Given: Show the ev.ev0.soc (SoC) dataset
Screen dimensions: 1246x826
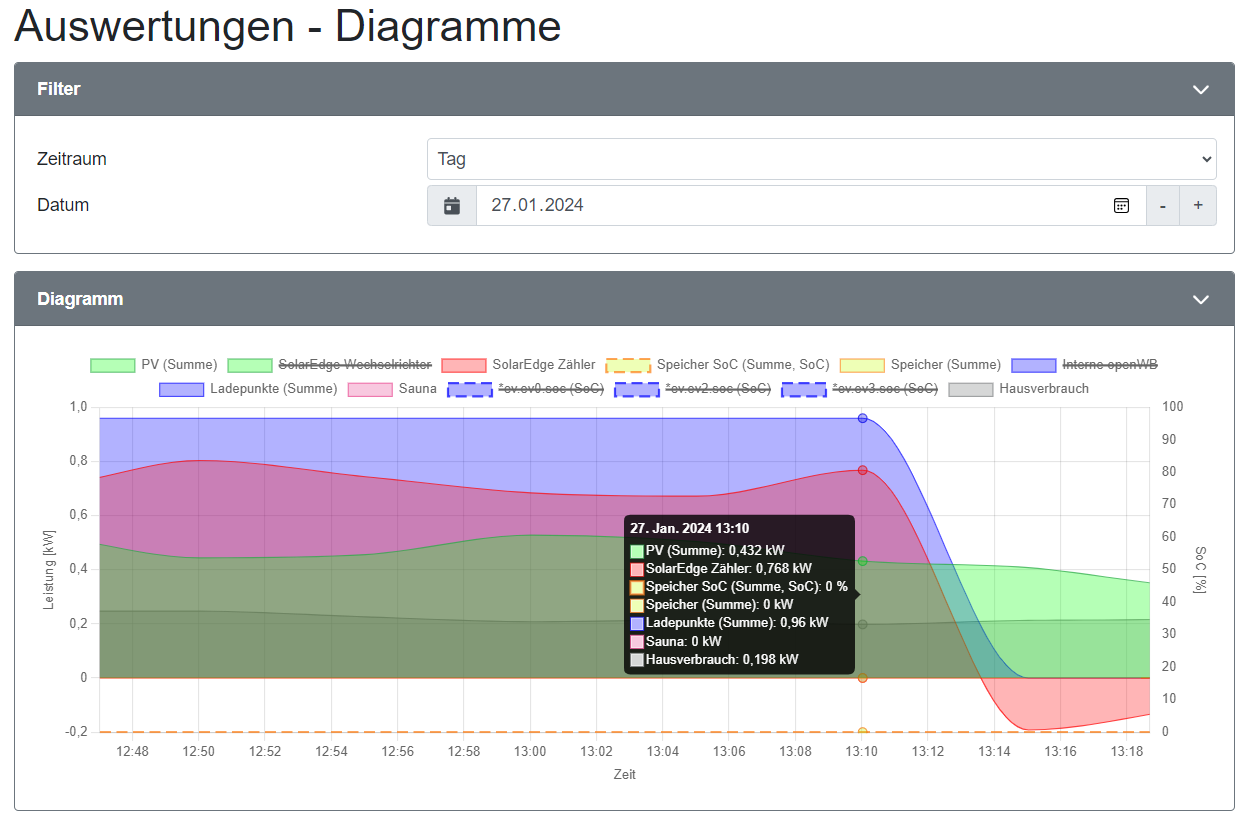Looking at the screenshot, I should 526,389.
